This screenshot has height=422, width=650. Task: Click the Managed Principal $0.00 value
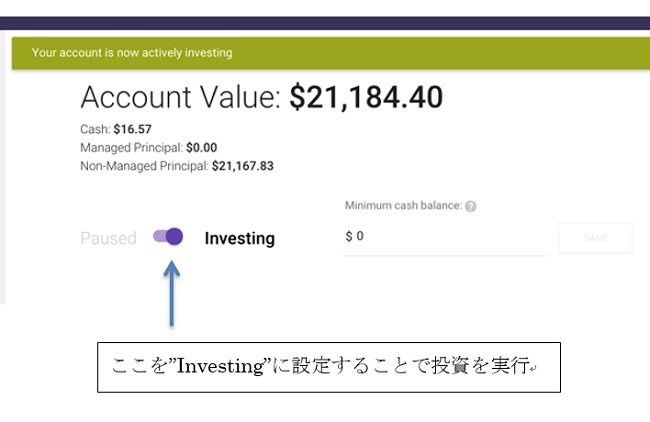(x=201, y=147)
